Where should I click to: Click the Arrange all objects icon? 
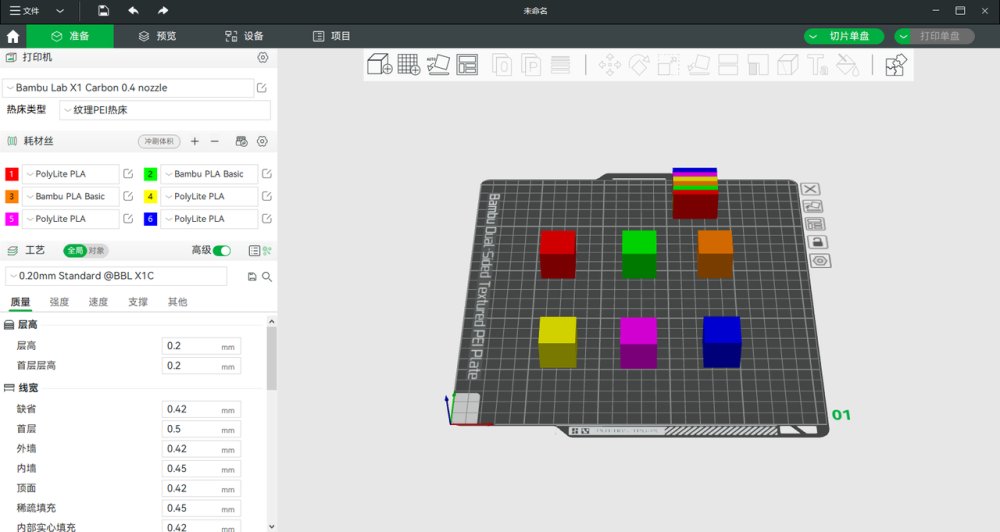coord(467,65)
